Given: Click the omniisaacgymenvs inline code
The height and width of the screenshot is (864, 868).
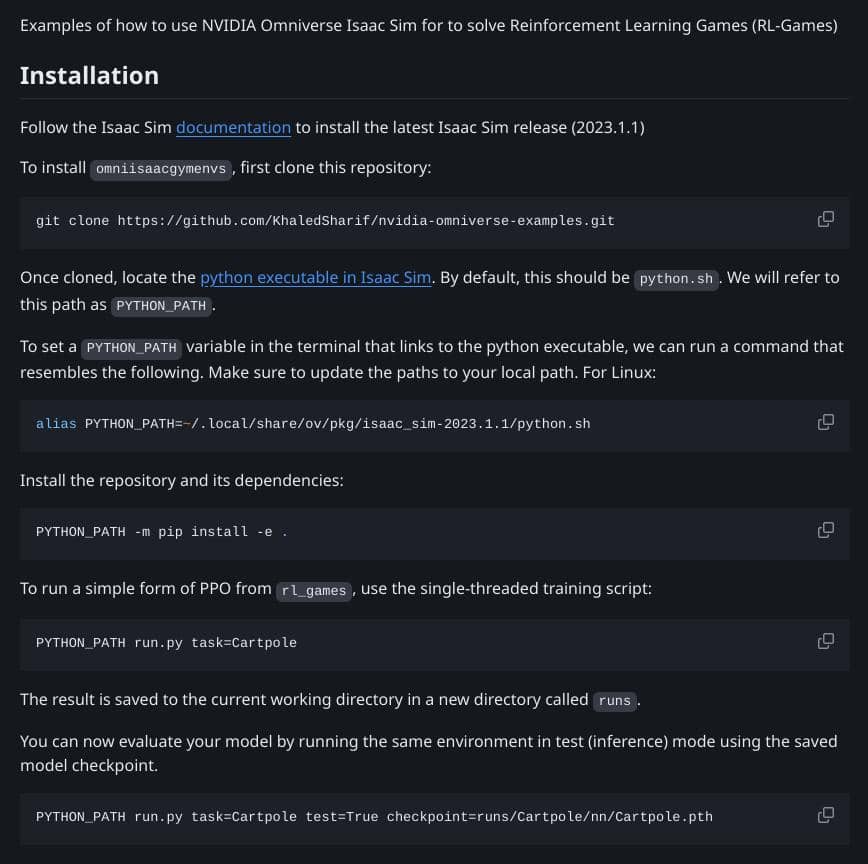Looking at the screenshot, I should click(161, 168).
